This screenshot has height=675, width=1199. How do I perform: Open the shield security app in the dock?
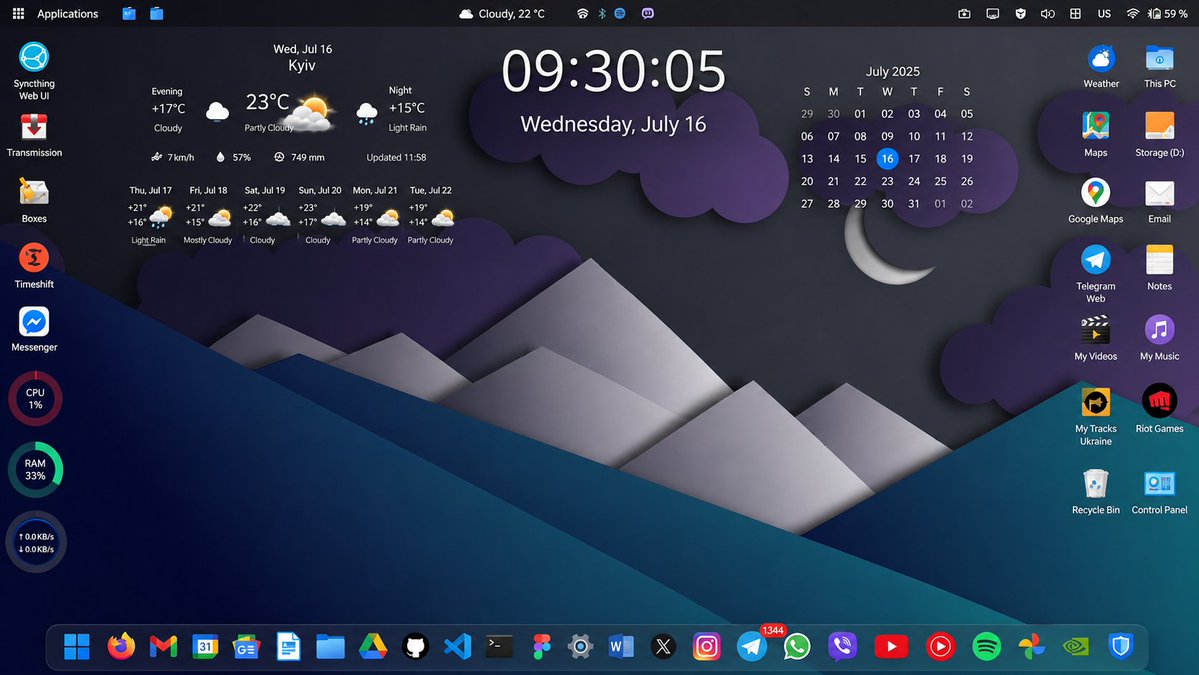coord(1120,647)
